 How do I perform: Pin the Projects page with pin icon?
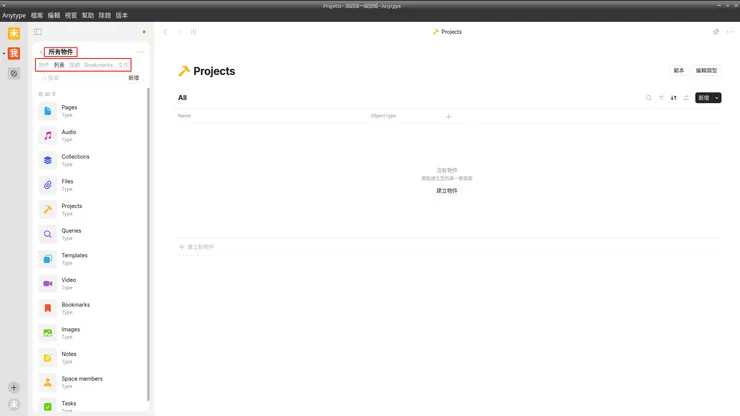tap(716, 32)
